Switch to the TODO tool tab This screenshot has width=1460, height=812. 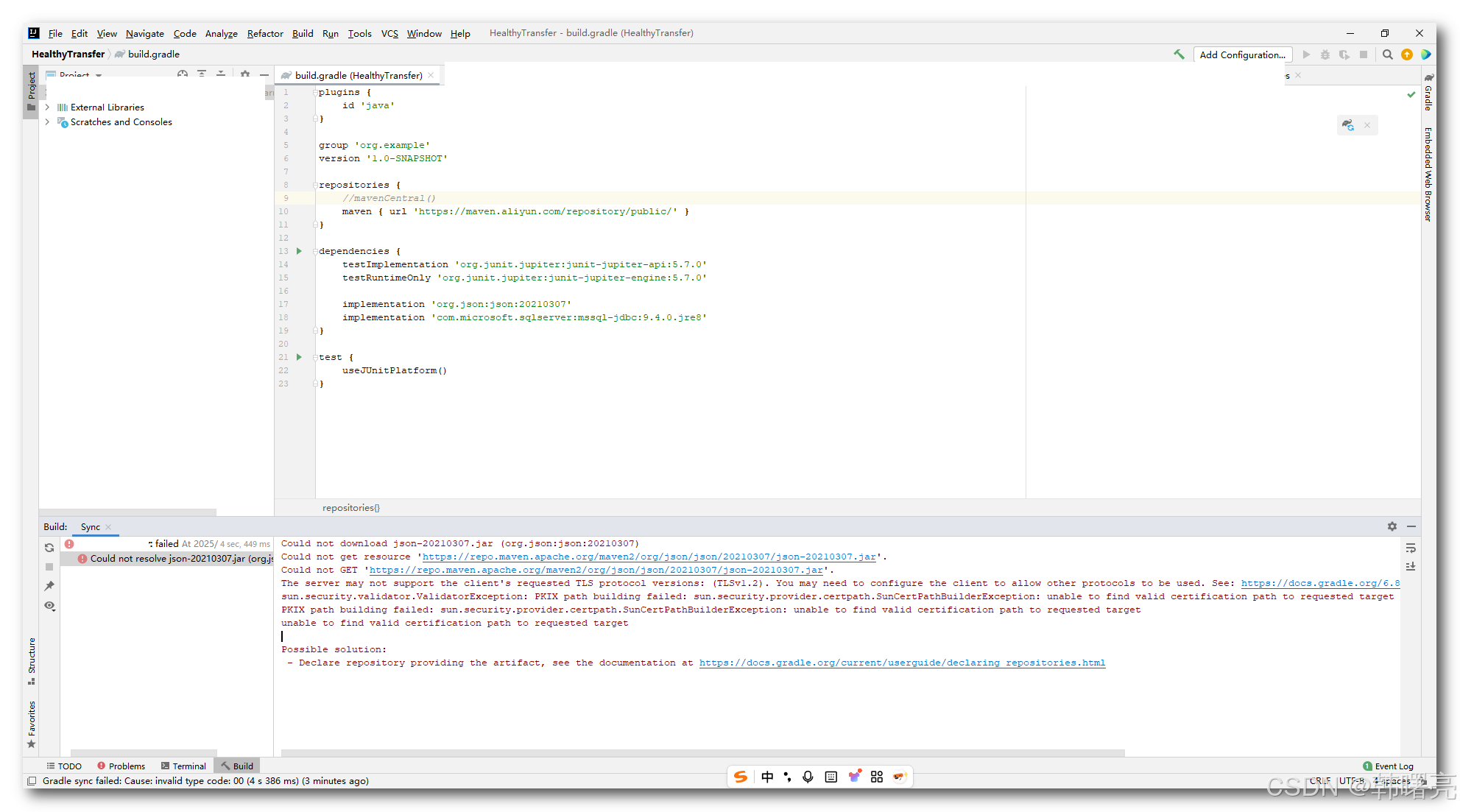click(64, 766)
